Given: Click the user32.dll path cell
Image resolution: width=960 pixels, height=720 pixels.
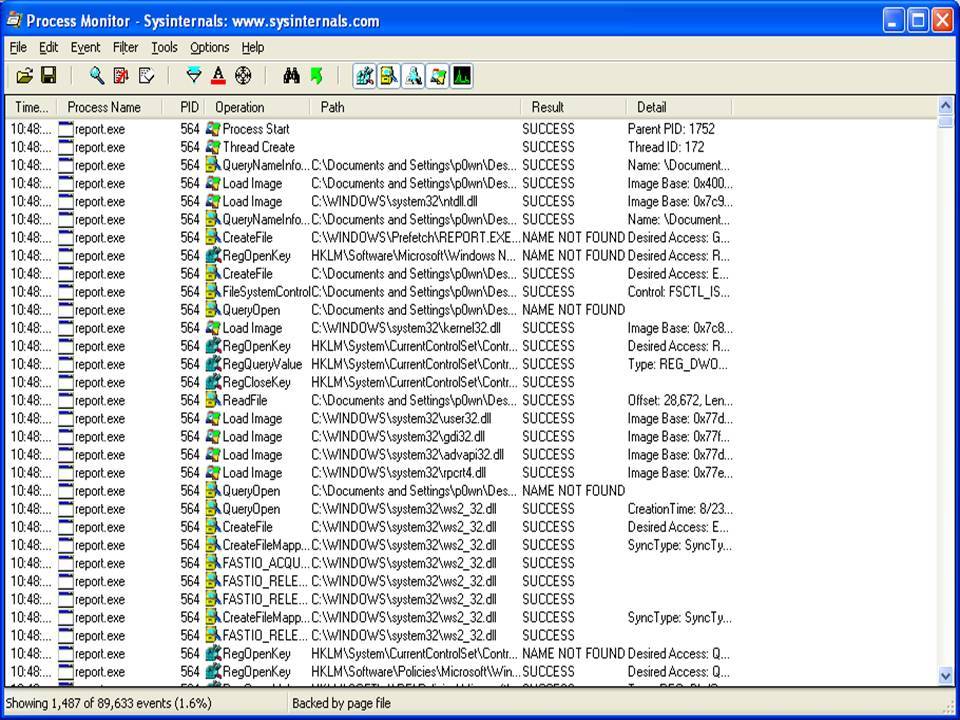Looking at the screenshot, I should click(x=401, y=419).
